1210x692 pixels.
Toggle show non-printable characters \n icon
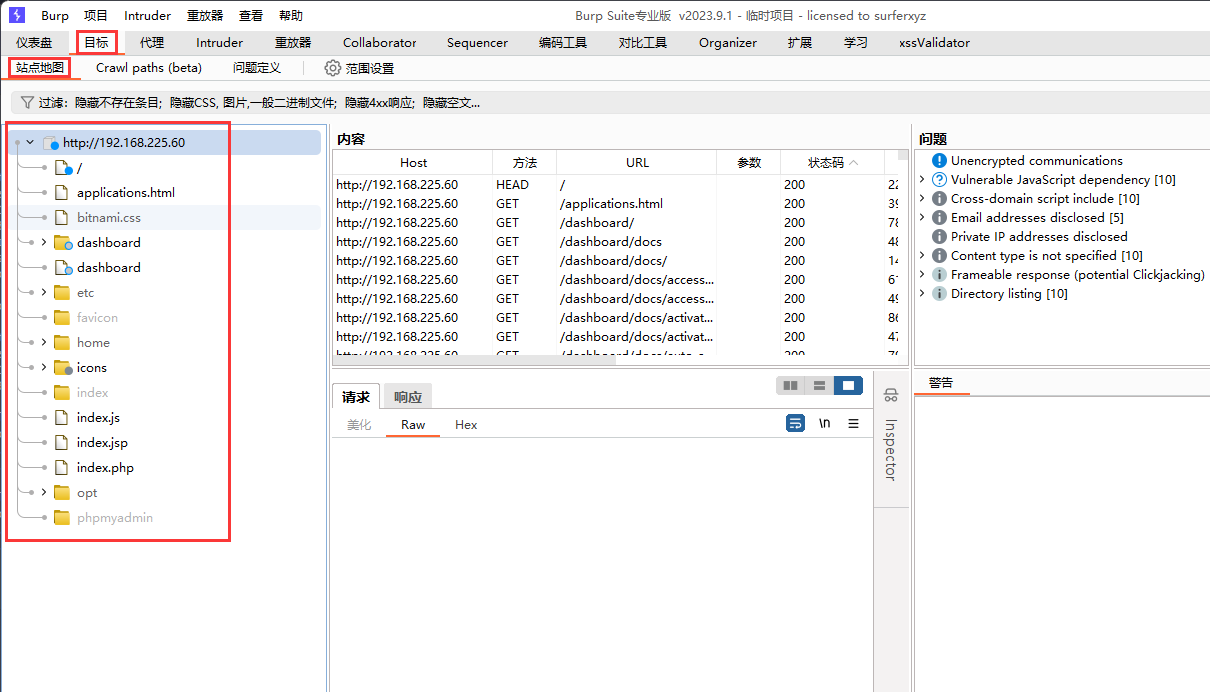click(825, 424)
